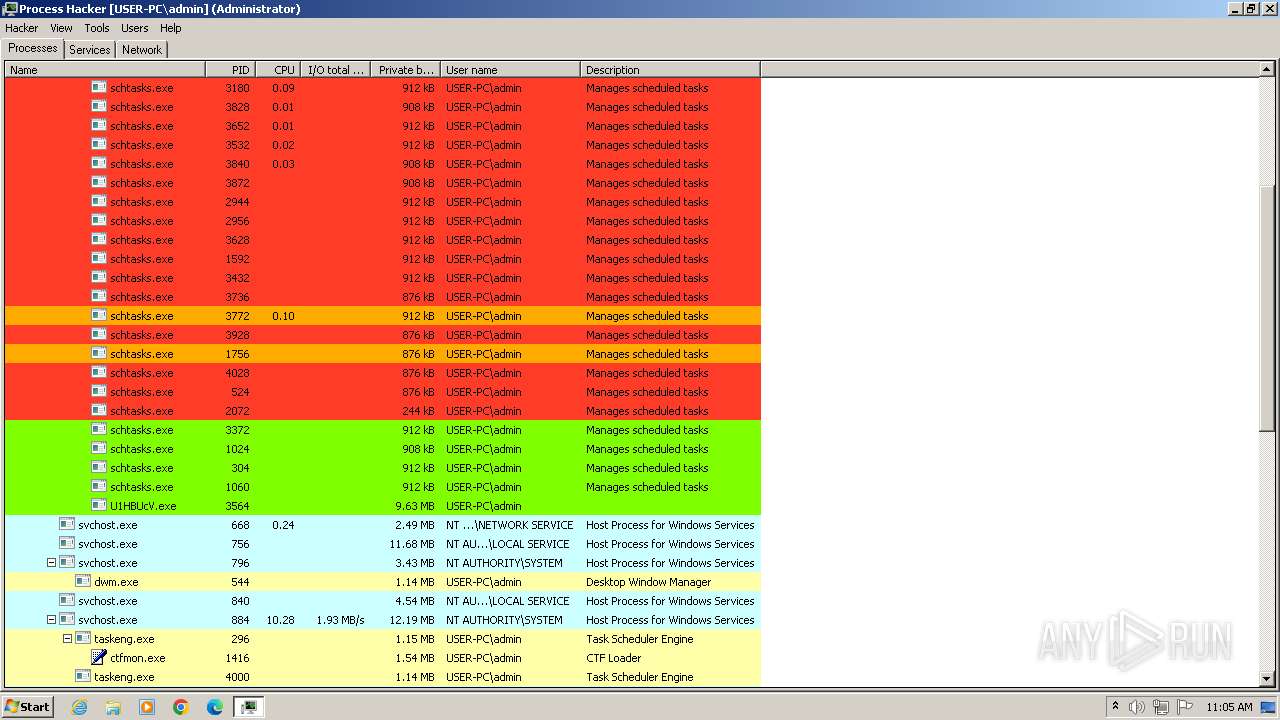Collapse taskeng.exe PID 296 tree
This screenshot has width=1280, height=720.
[67, 639]
